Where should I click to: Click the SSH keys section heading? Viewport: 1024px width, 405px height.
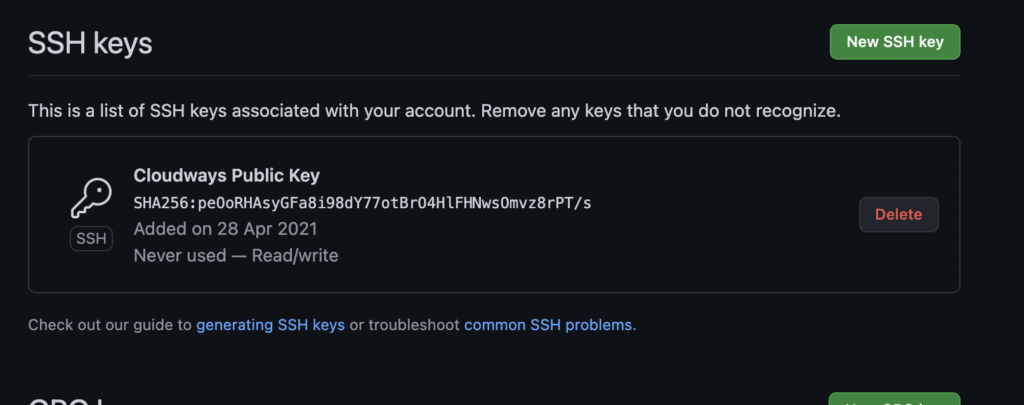coord(90,44)
